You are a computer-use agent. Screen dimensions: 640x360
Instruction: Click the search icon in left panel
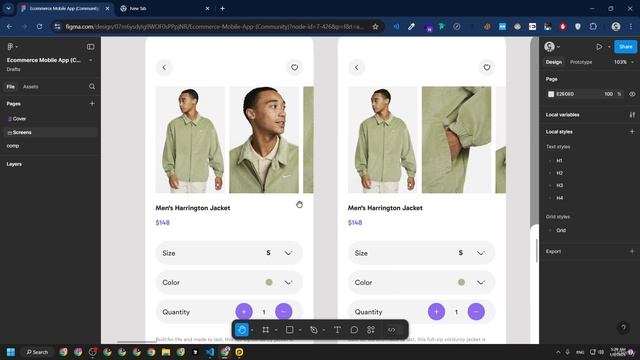pyautogui.click(x=92, y=87)
